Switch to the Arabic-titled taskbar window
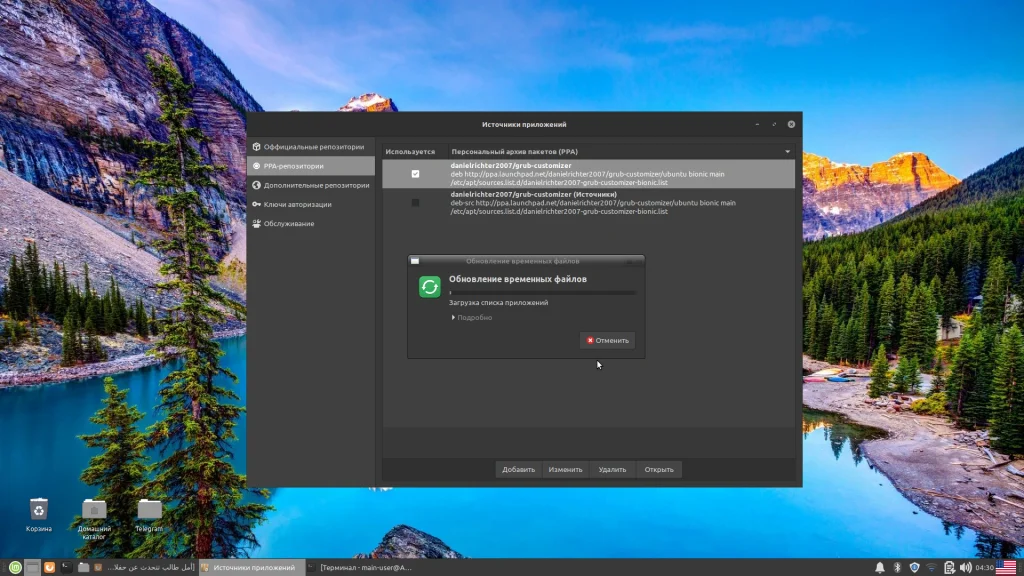Screen dimensions: 1024x576 (144, 568)
